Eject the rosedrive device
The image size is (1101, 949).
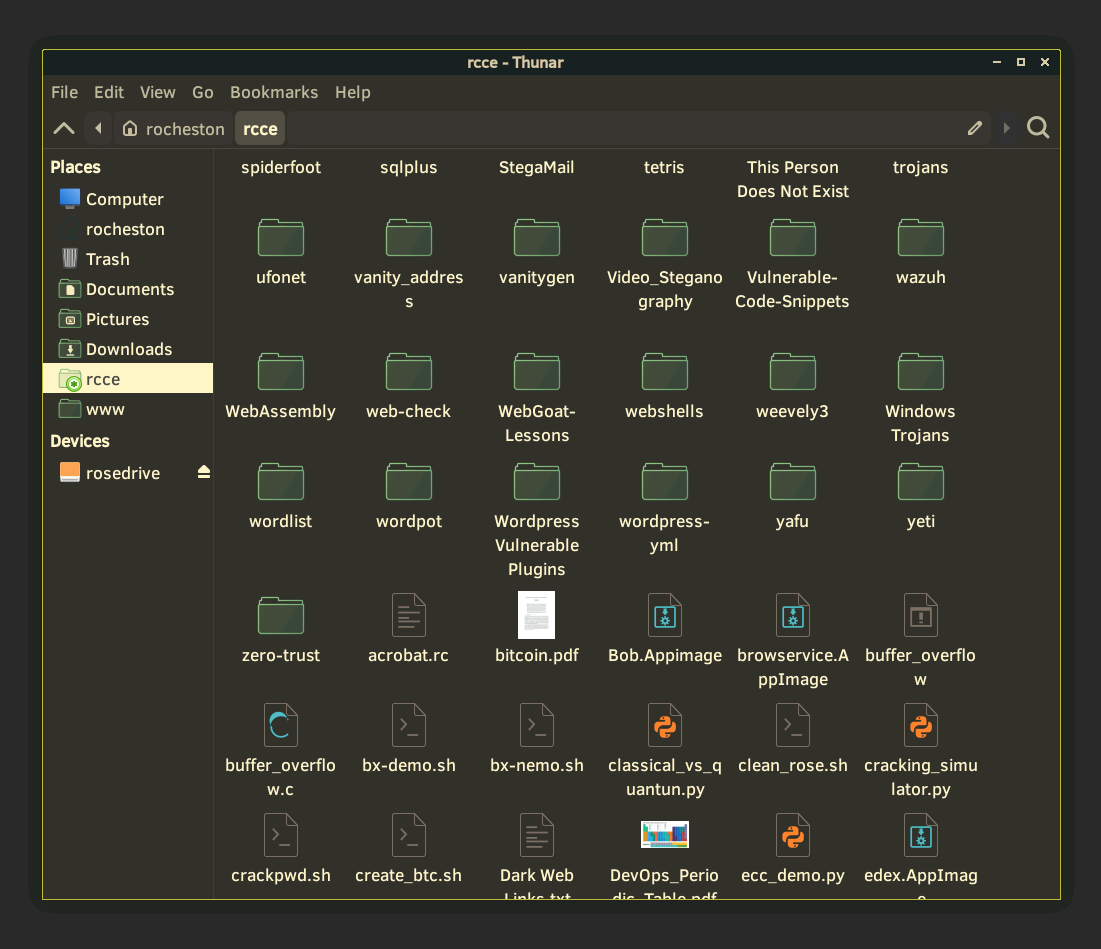coord(204,472)
